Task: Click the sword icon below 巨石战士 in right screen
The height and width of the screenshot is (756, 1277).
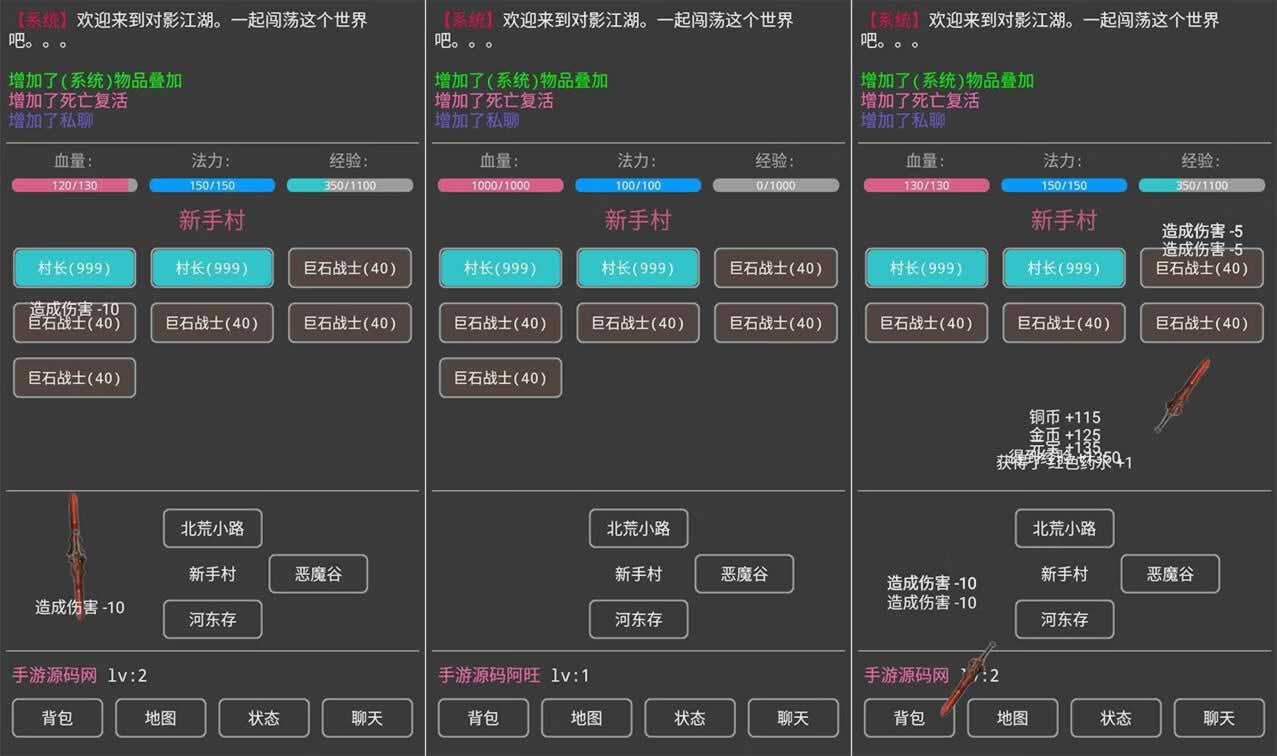Action: pyautogui.click(x=1182, y=396)
